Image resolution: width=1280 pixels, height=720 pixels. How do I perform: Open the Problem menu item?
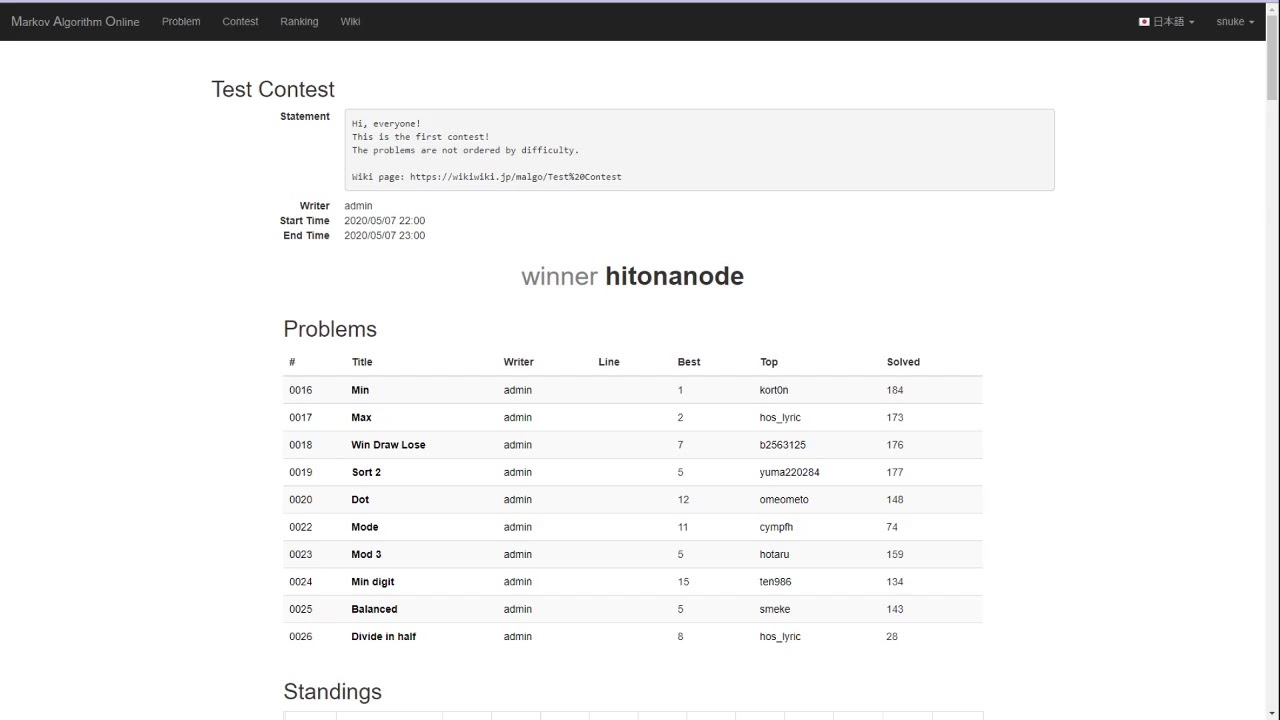pos(181,21)
